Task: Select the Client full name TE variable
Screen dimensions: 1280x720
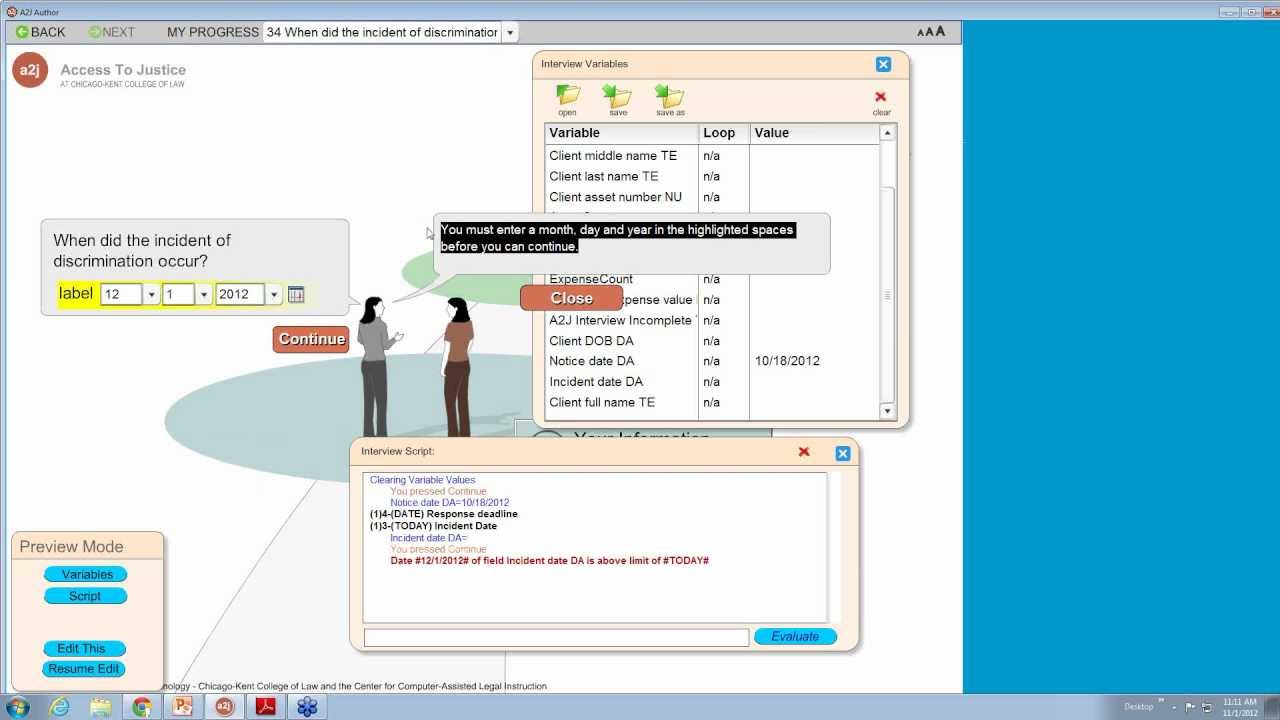Action: point(712,403)
